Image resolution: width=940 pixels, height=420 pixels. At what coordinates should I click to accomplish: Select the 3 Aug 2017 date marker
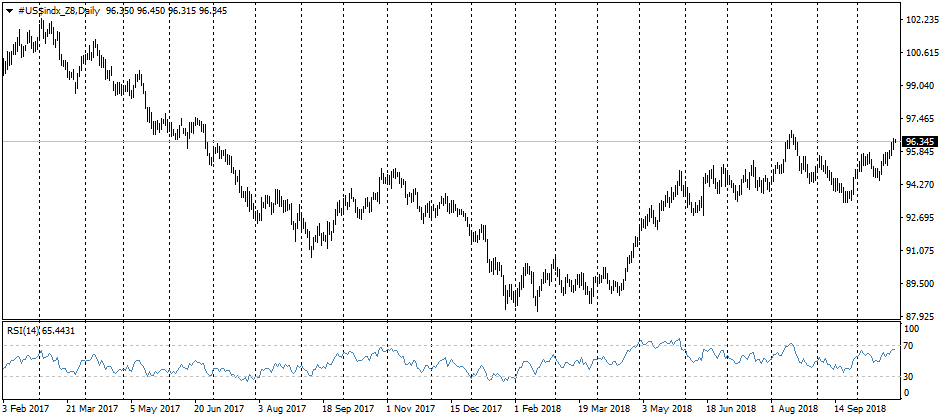click(282, 409)
